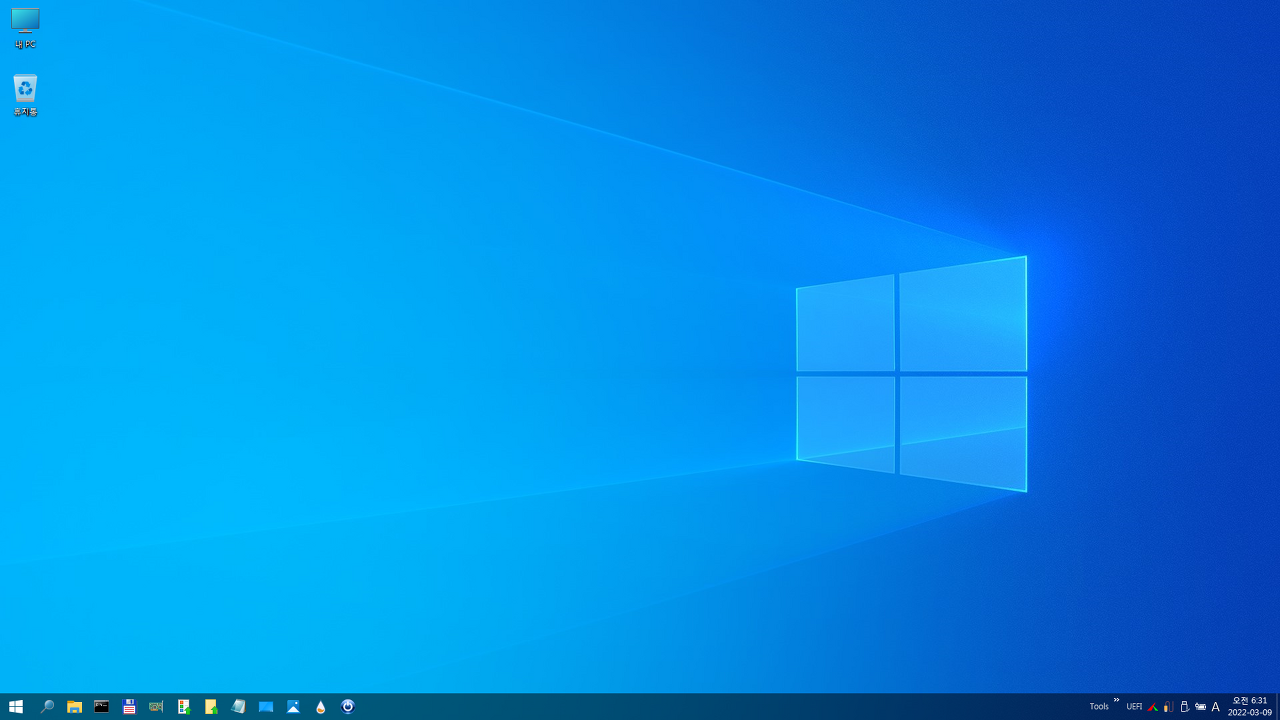1280x720 pixels.
Task: Click the checklist with green arrow icon
Action: (x=183, y=706)
